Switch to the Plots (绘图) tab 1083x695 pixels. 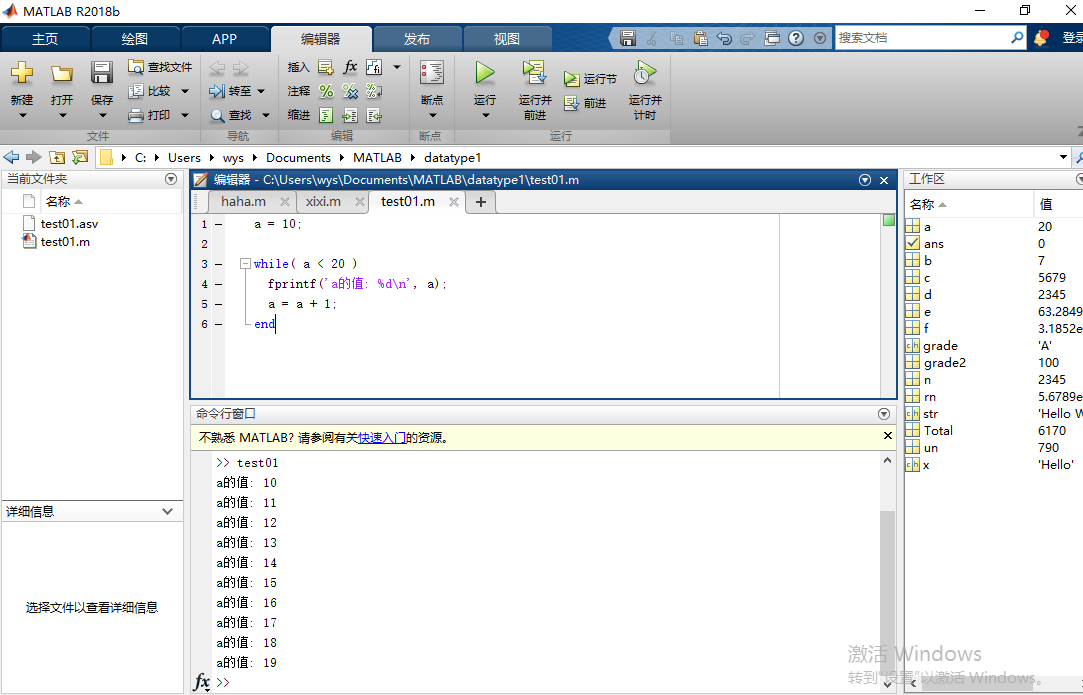135,39
